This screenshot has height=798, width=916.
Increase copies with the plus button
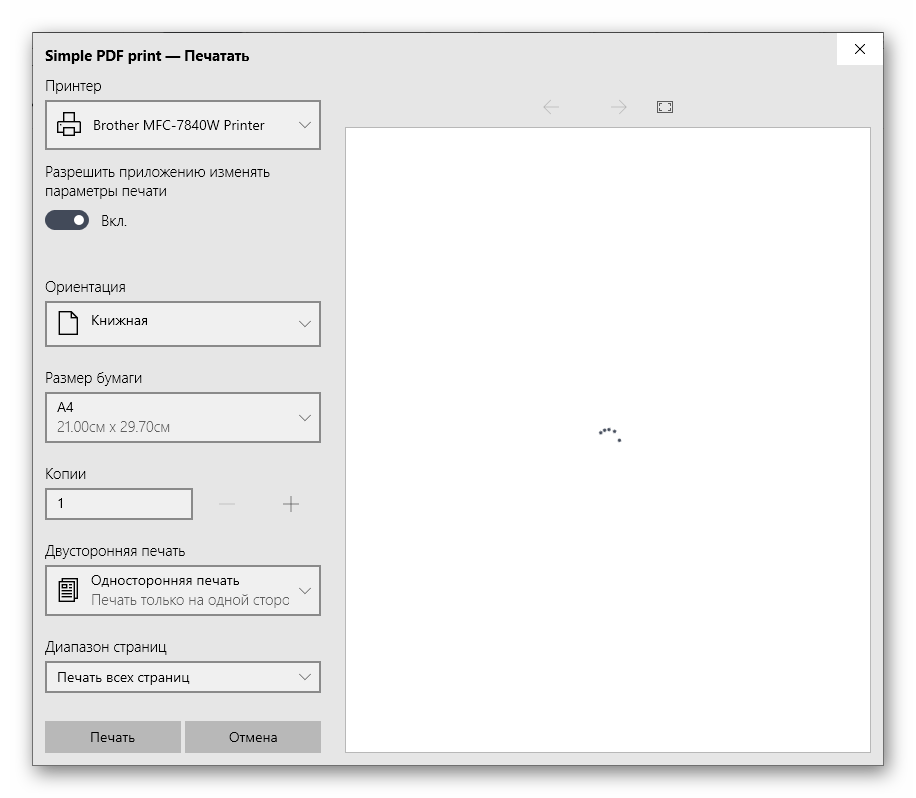pos(291,504)
